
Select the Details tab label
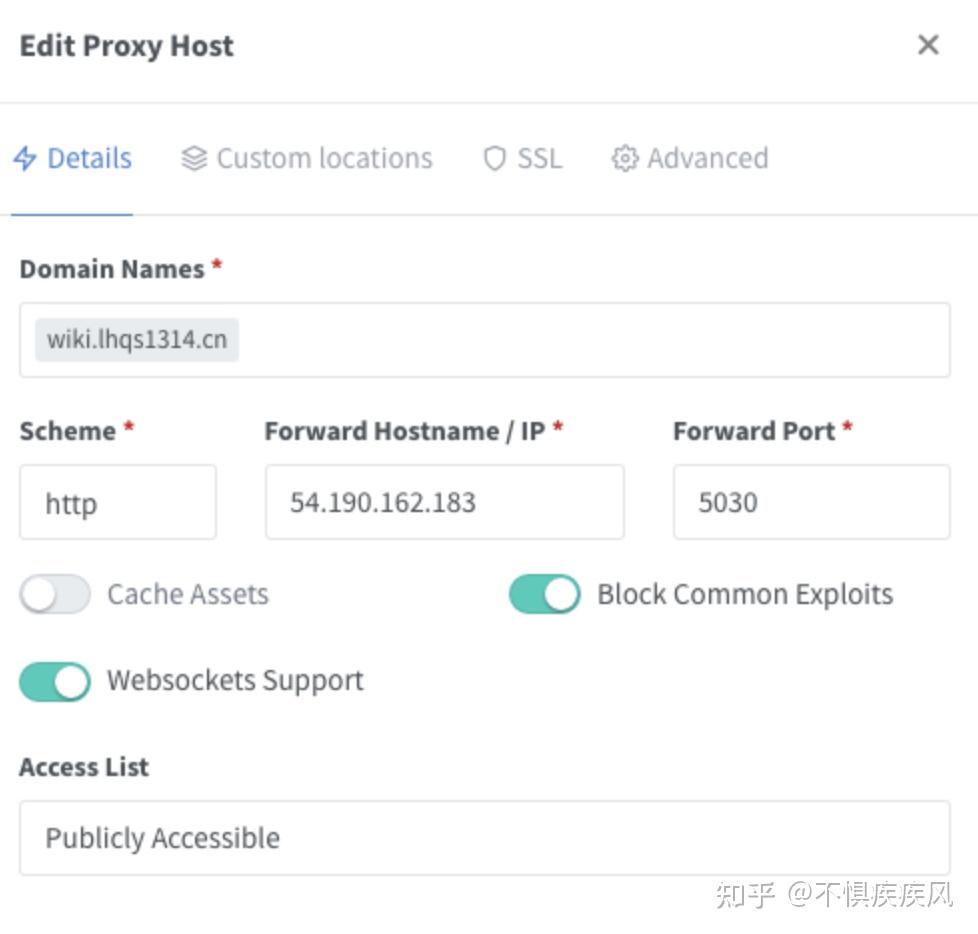point(89,158)
